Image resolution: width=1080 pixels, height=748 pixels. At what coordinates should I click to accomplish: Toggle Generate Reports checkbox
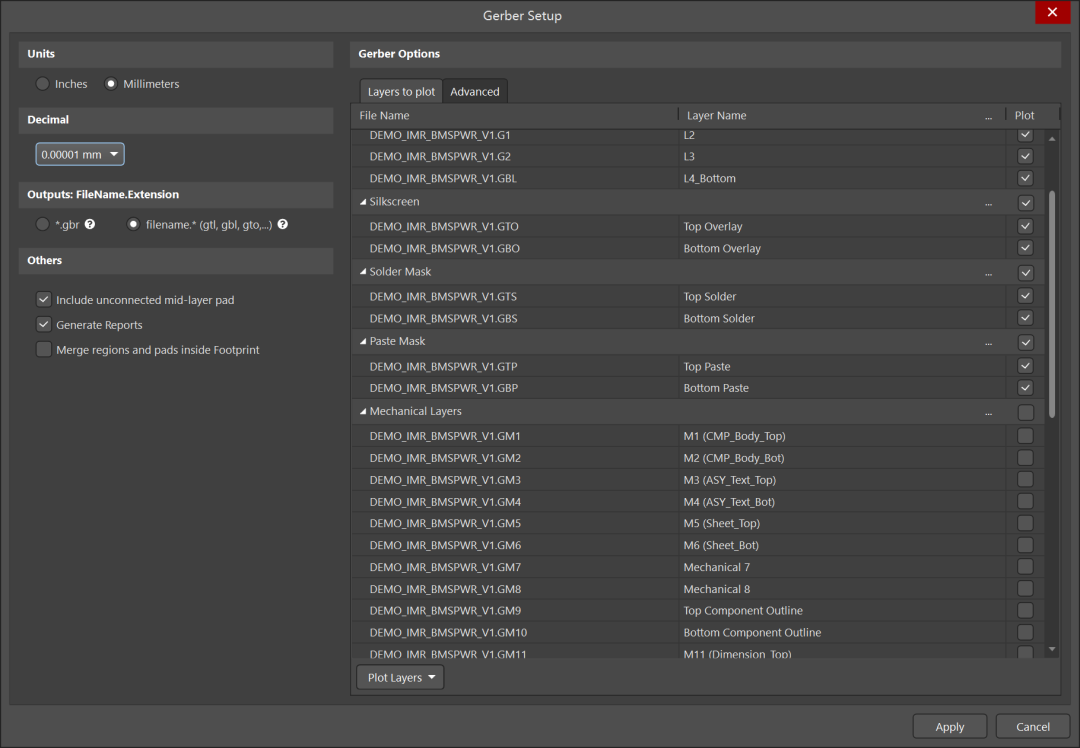click(43, 324)
